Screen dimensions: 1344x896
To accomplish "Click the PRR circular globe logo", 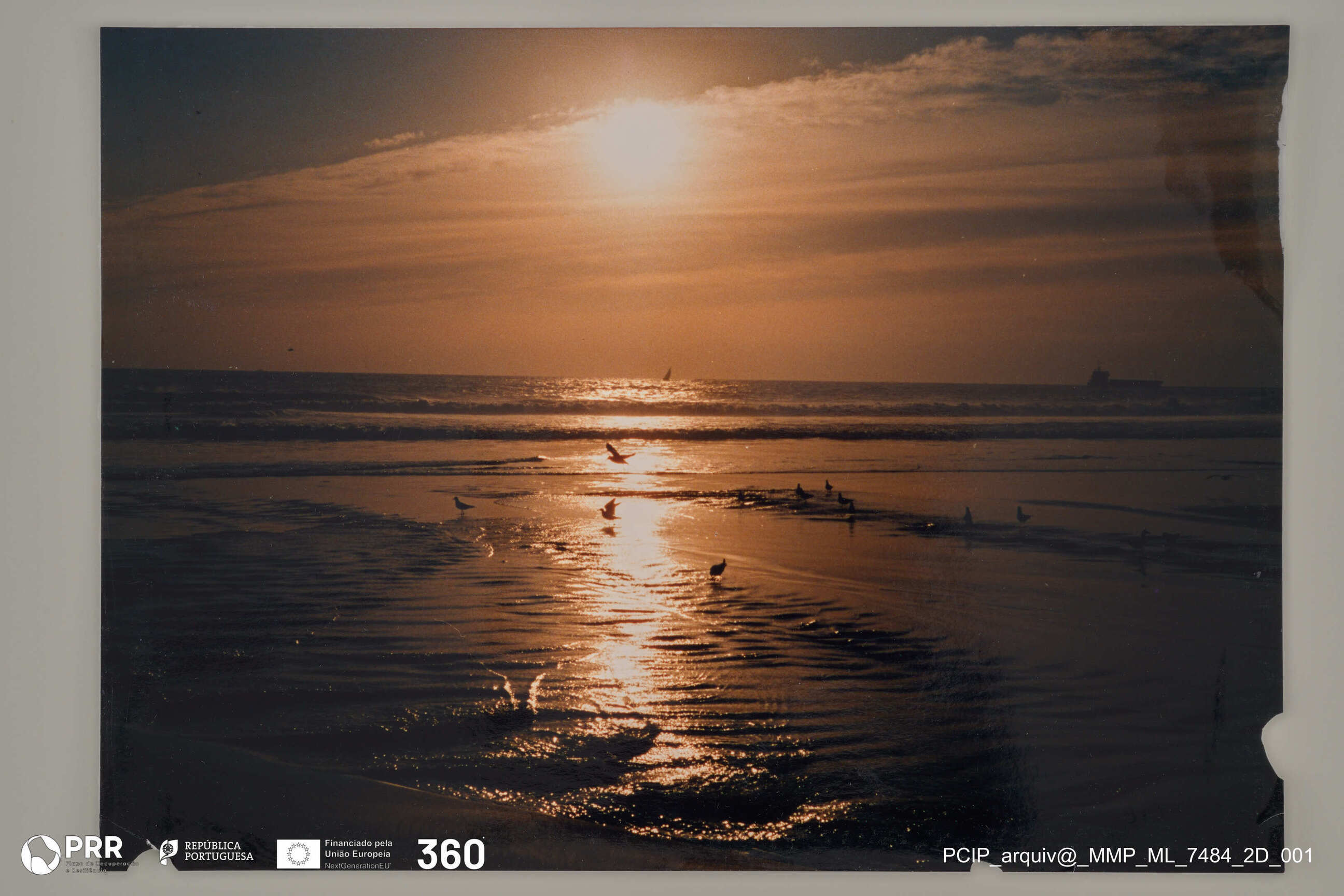I will 40,855.
